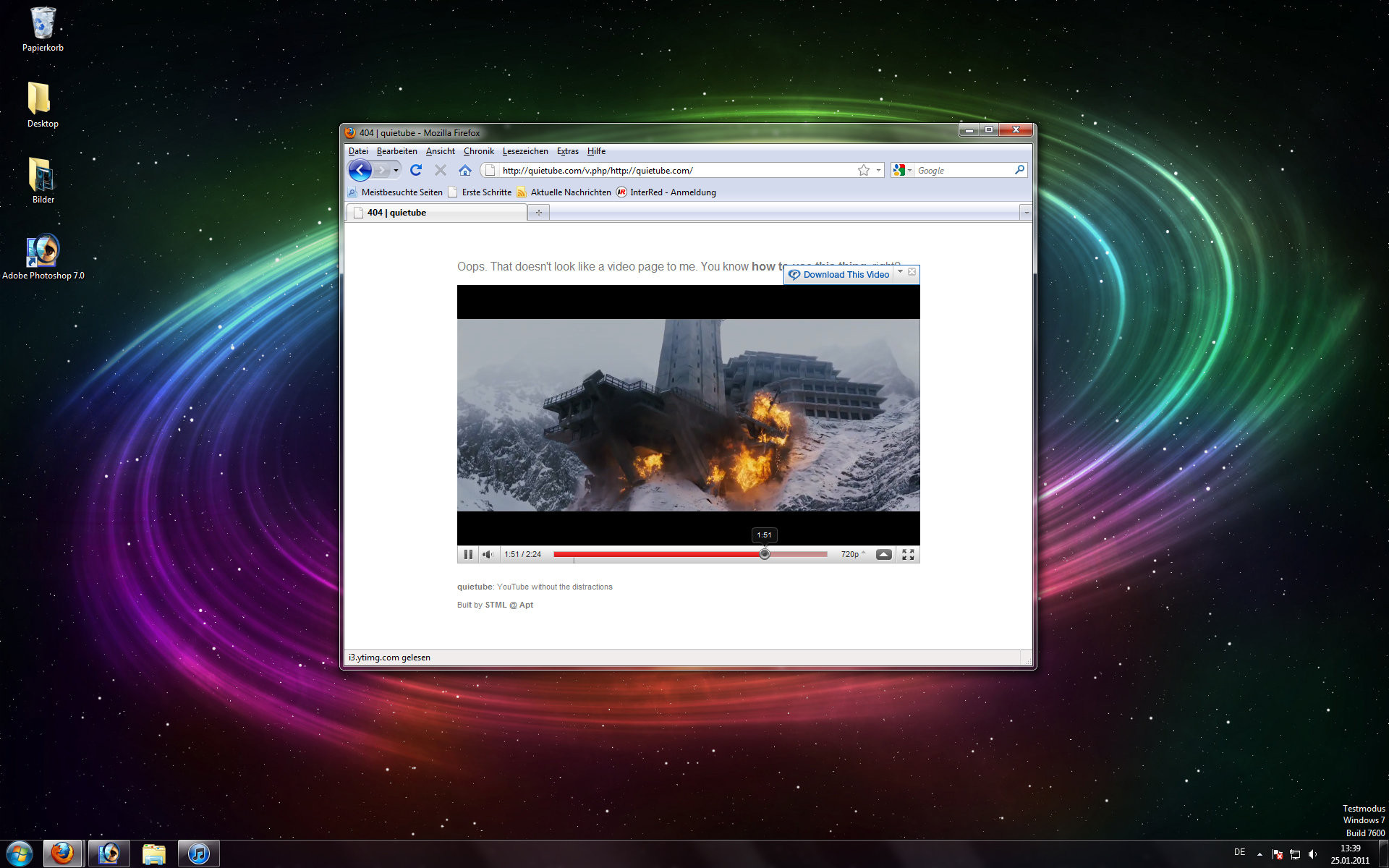Screen dimensions: 1389x868
Task: Open Photoshop from the taskbar
Action: click(x=109, y=854)
